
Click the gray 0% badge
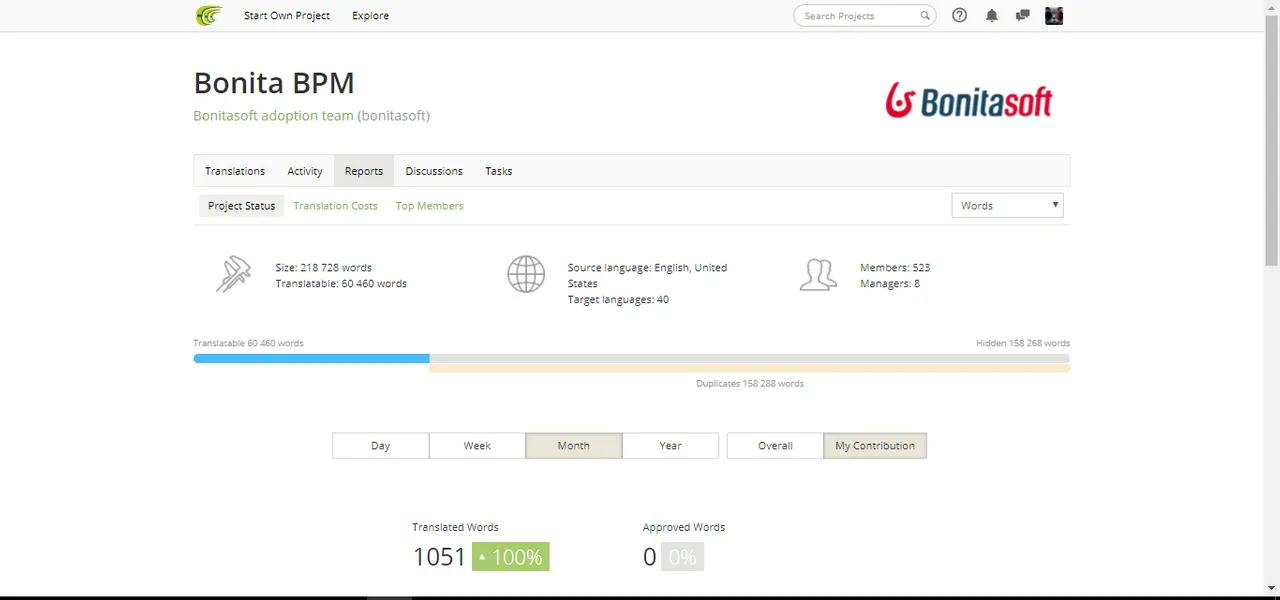point(682,557)
